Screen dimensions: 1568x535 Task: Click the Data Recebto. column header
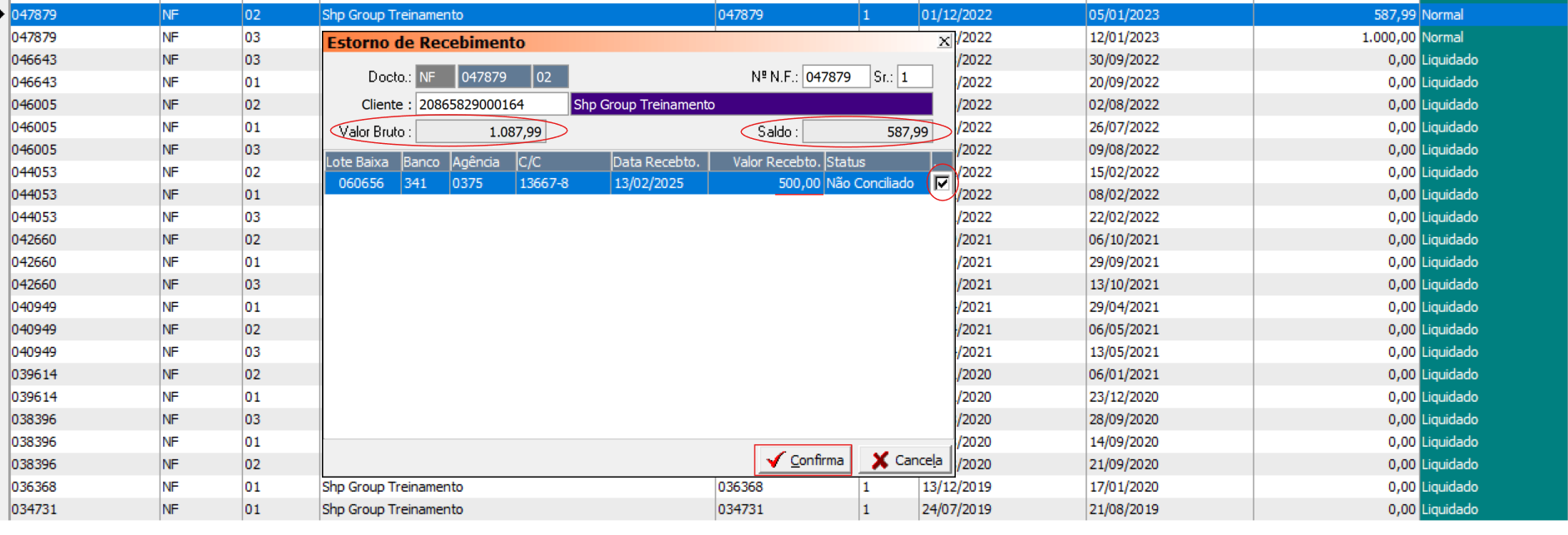point(658,161)
